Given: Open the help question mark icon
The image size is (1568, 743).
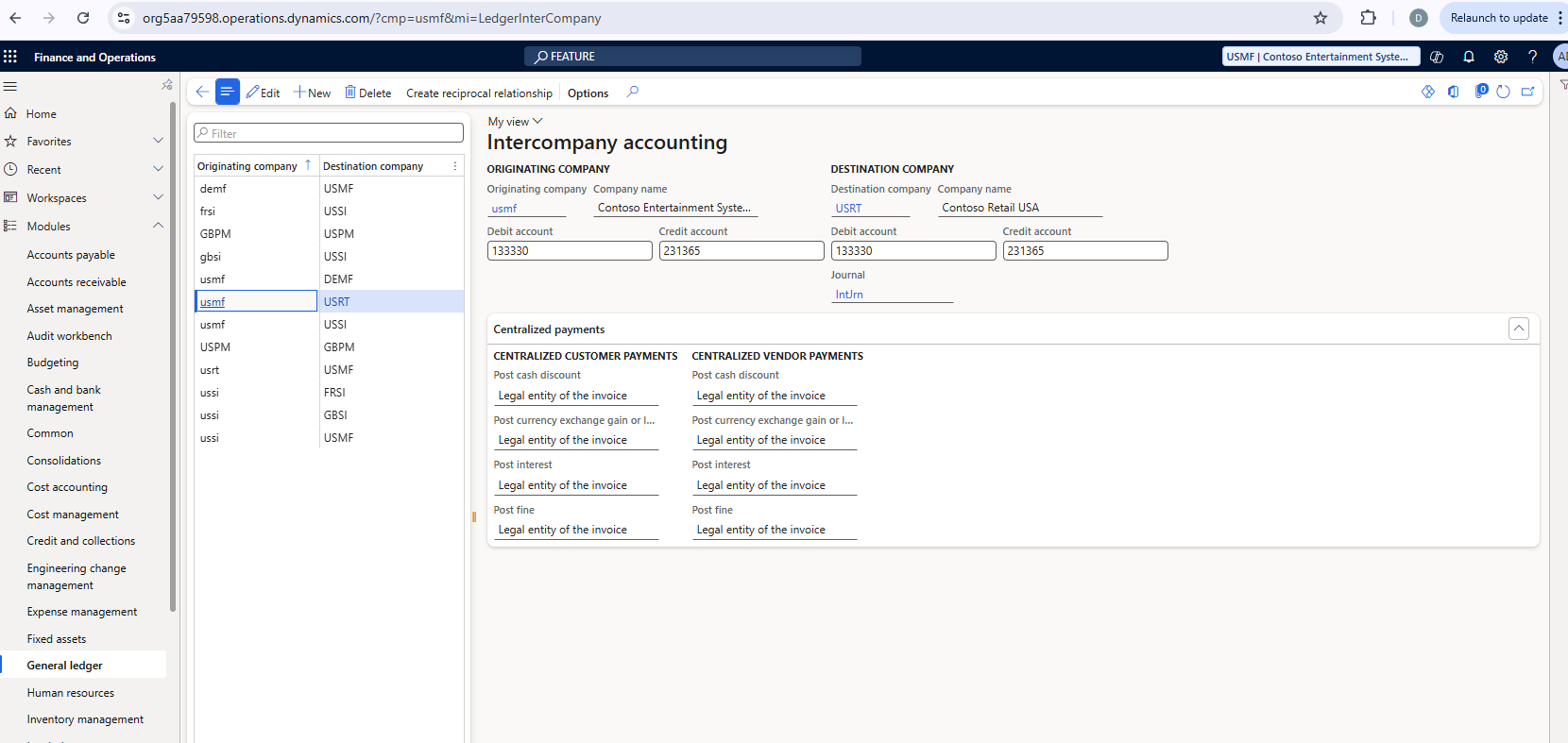Looking at the screenshot, I should [x=1532, y=57].
